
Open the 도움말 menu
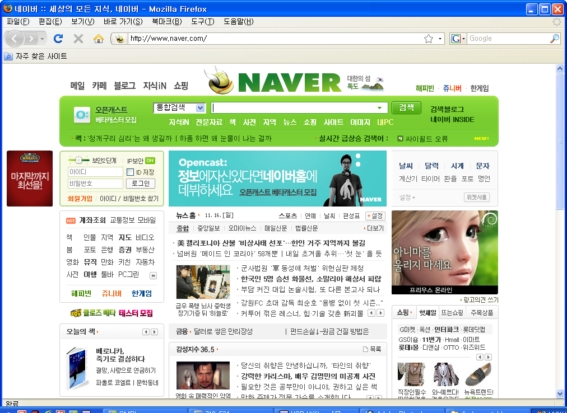tap(239, 22)
